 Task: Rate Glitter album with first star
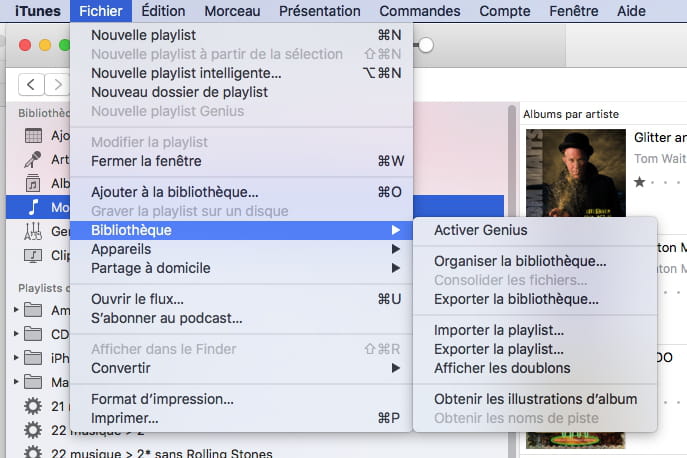coord(640,181)
